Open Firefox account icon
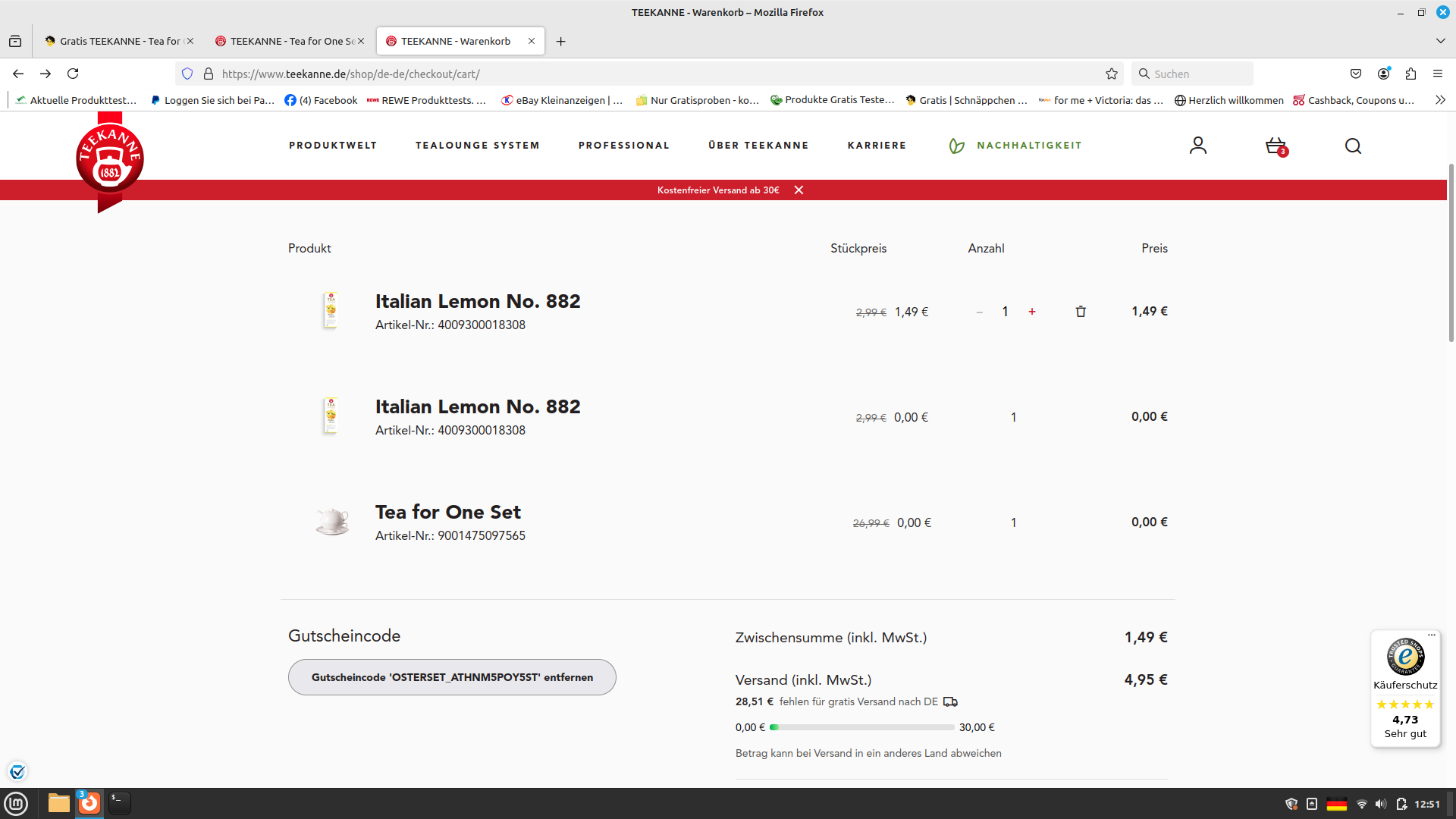Viewport: 1456px width, 819px height. pyautogui.click(x=1383, y=74)
